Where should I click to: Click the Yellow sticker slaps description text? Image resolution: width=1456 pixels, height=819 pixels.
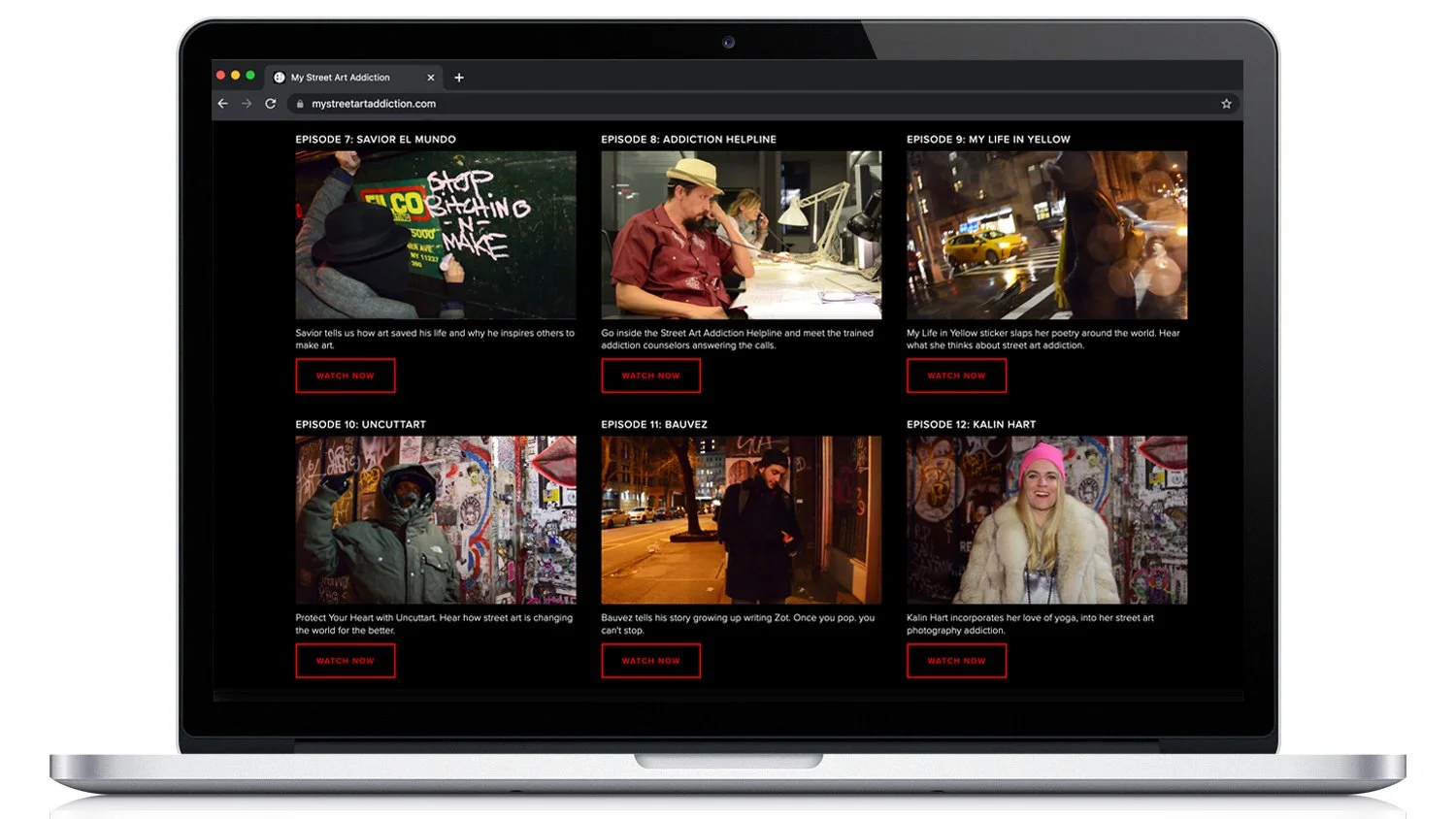tap(1043, 339)
